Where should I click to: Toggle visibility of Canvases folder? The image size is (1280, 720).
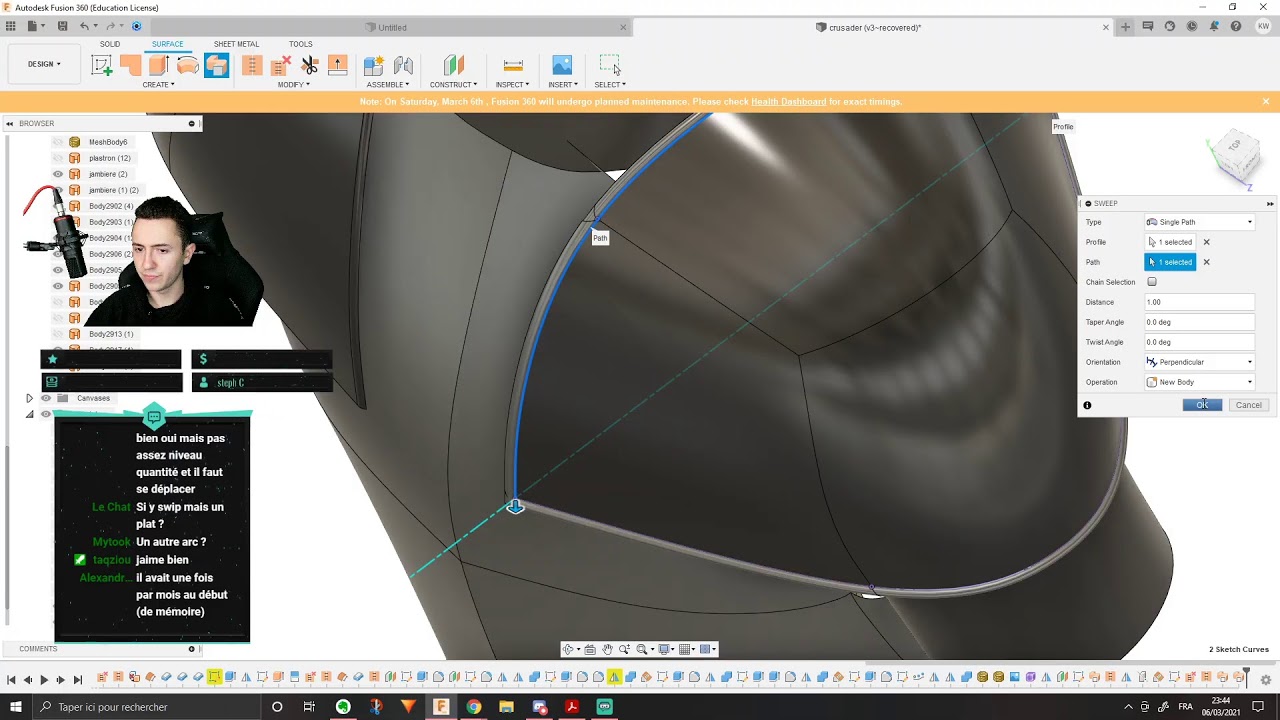point(45,398)
